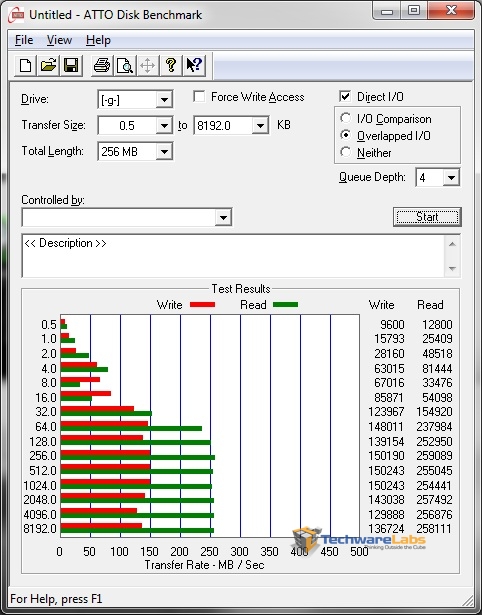Enable the Force Write Access checkbox
The width and height of the screenshot is (482, 615).
(199, 96)
